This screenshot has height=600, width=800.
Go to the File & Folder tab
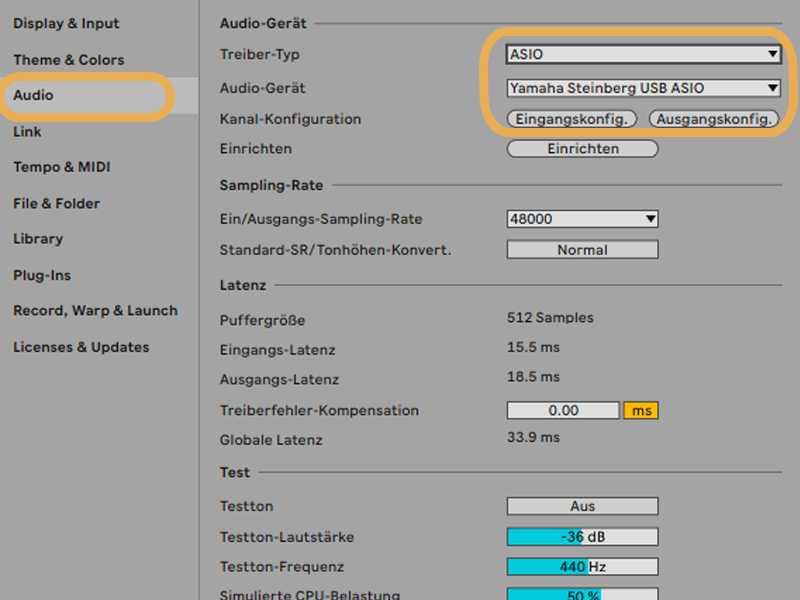[57, 204]
